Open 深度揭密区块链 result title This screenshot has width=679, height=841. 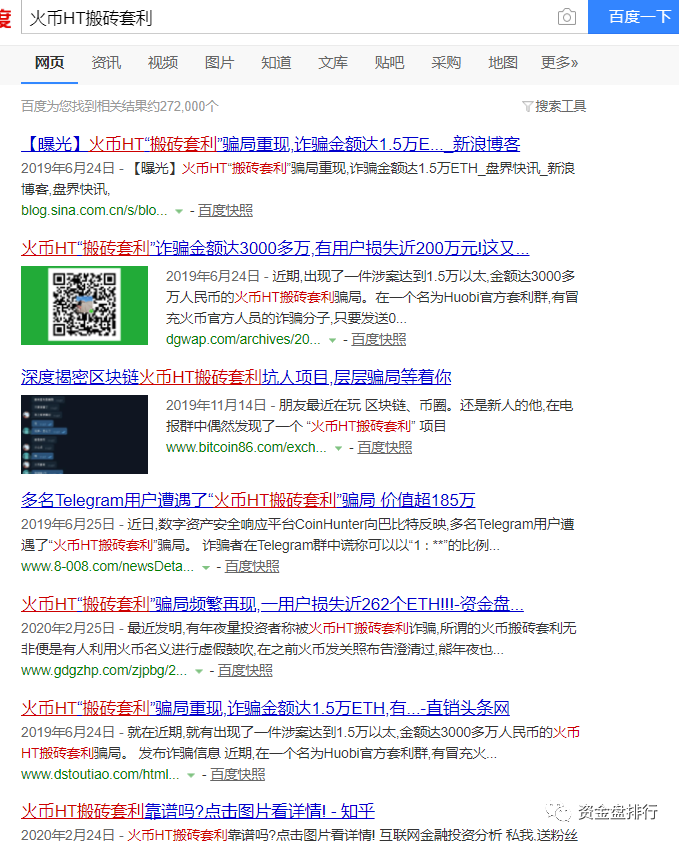click(x=236, y=377)
